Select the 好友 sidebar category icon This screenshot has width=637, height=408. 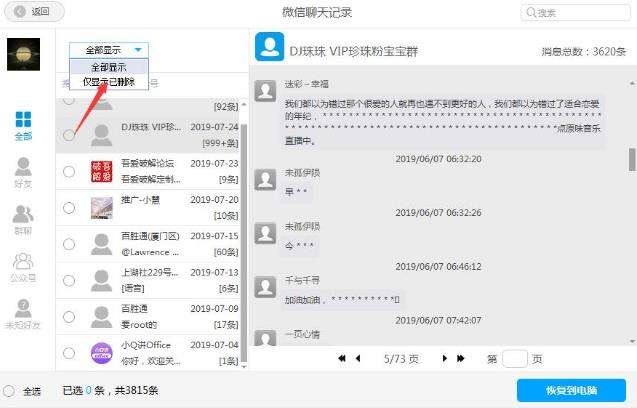tap(23, 173)
